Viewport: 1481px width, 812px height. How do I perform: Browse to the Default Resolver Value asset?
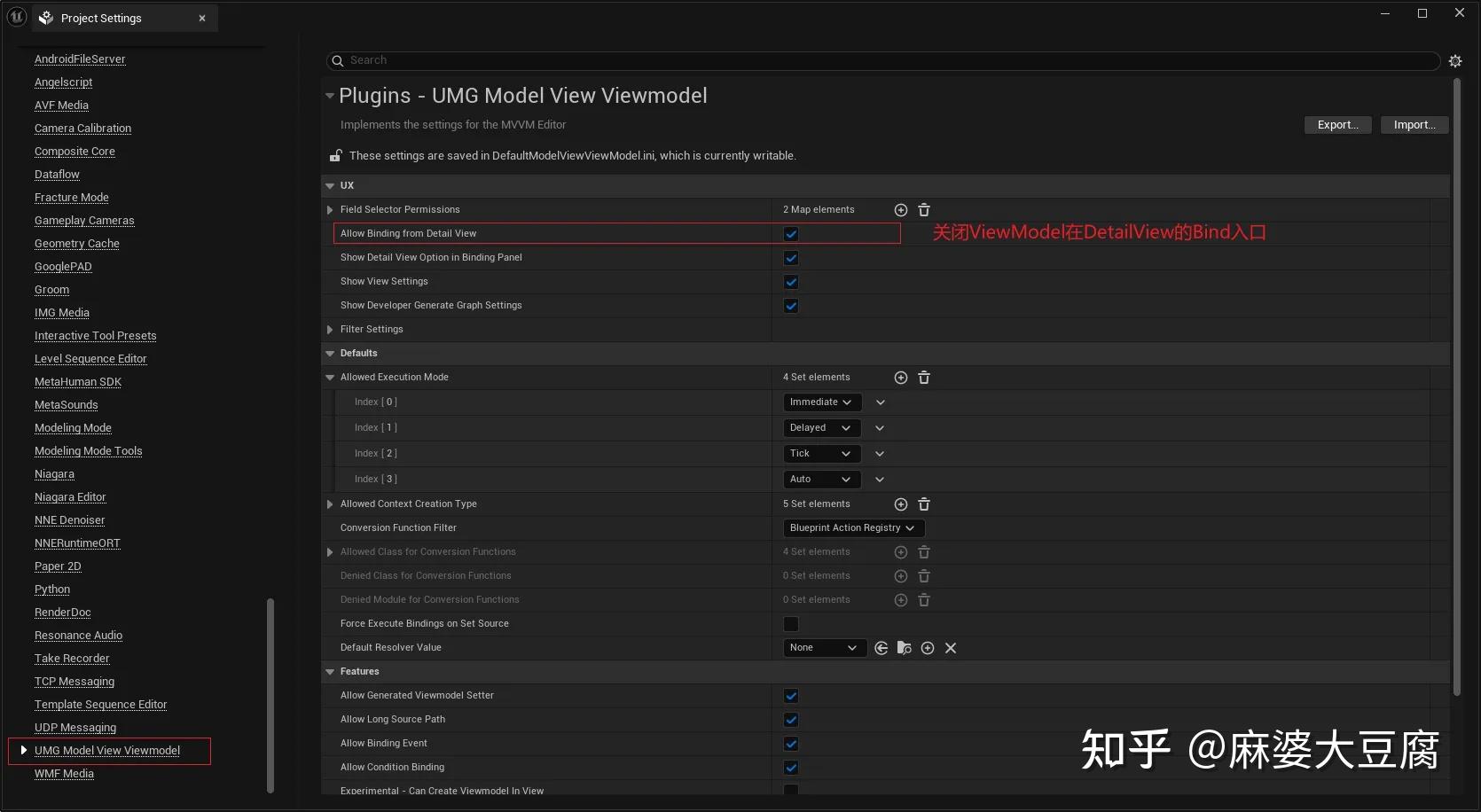click(904, 648)
